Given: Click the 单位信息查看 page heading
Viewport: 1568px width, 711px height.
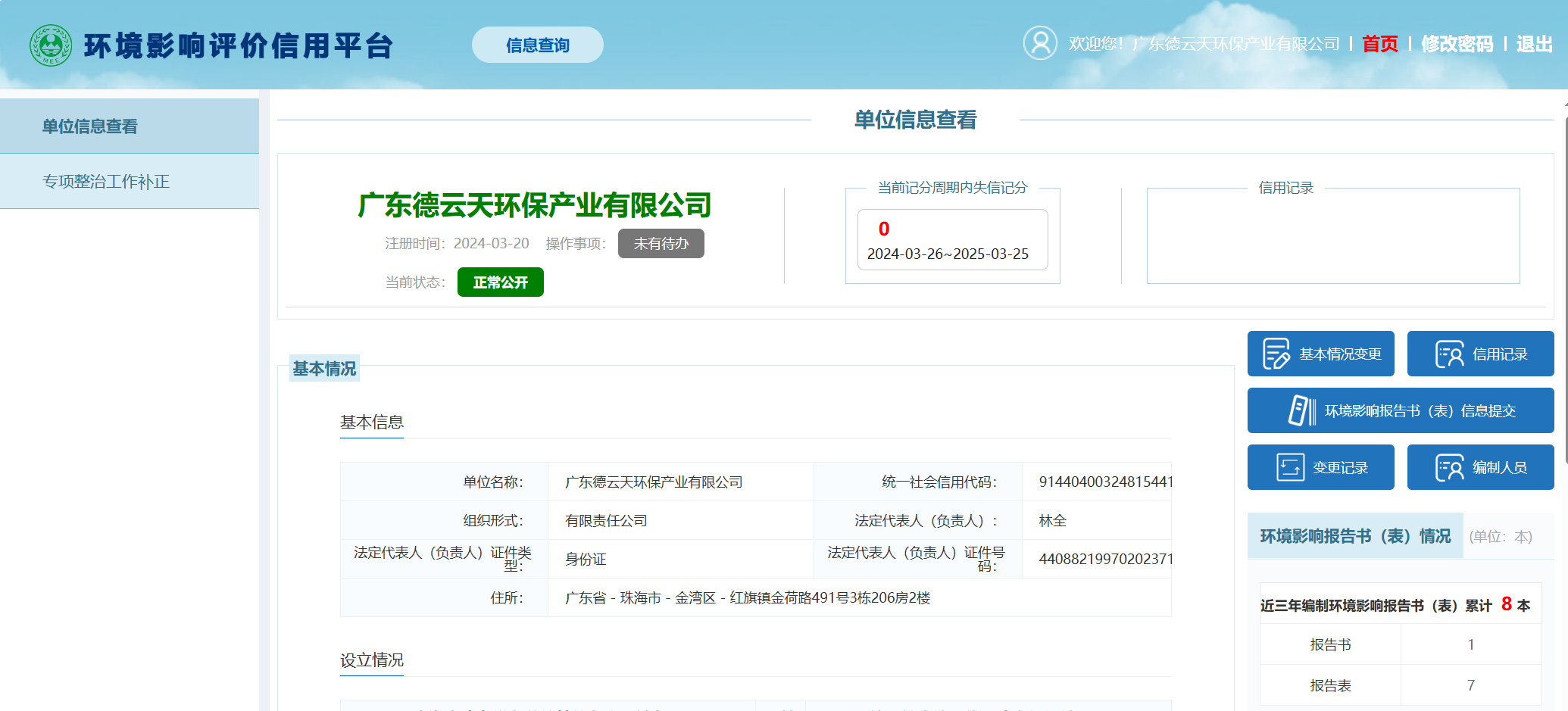Looking at the screenshot, I should (x=916, y=120).
